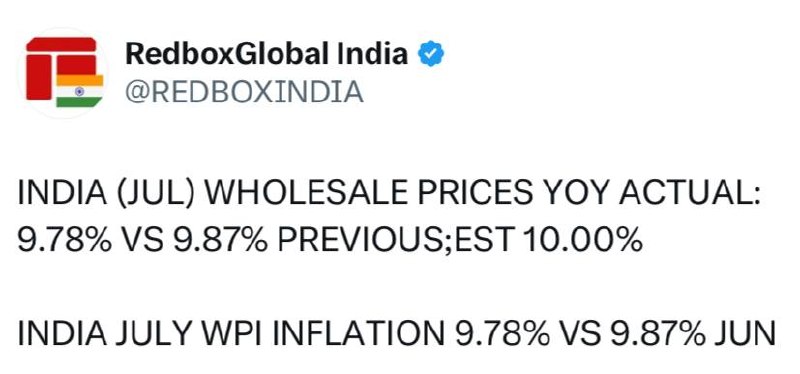
Task: Visit the @REDBOXINDIA handle link
Action: click(244, 92)
